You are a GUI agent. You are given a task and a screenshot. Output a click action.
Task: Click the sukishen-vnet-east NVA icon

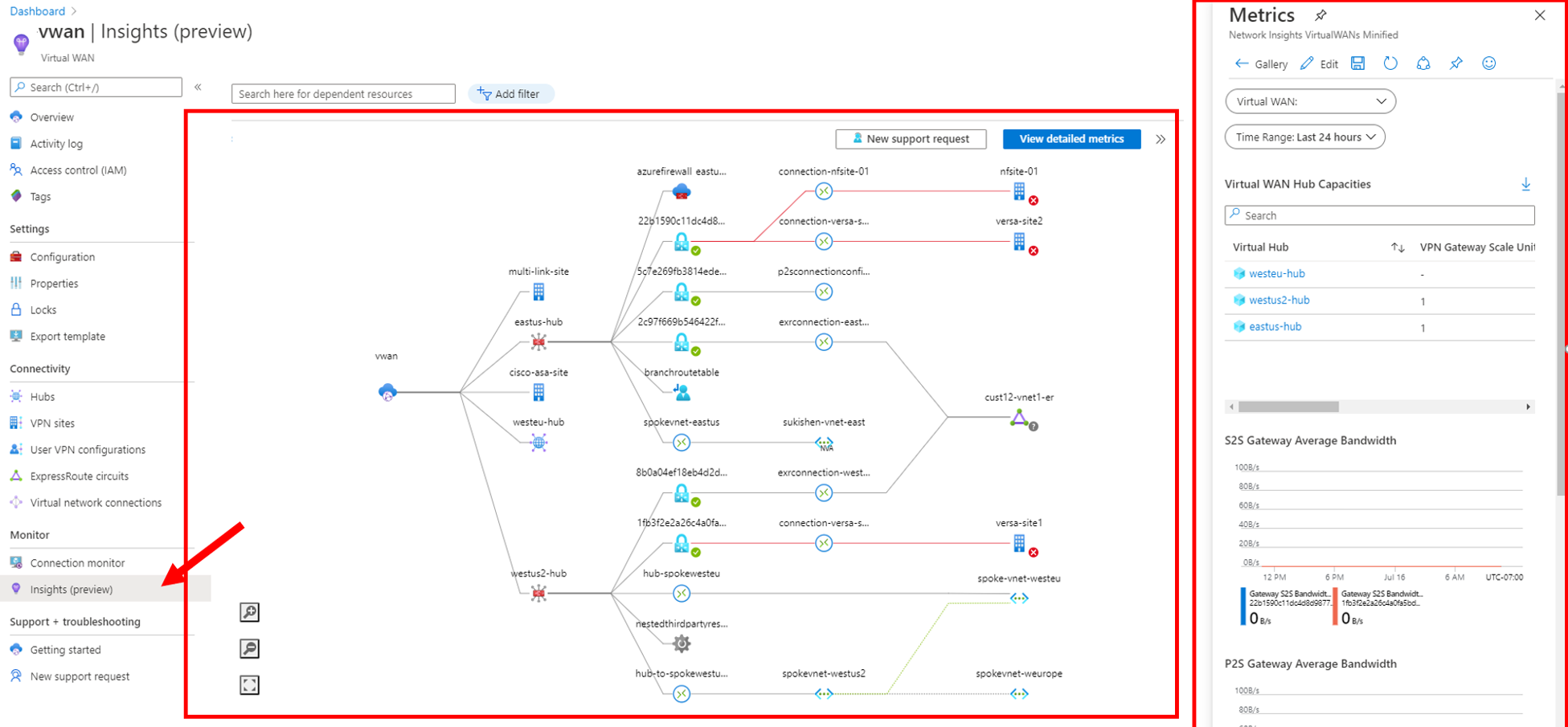click(824, 443)
